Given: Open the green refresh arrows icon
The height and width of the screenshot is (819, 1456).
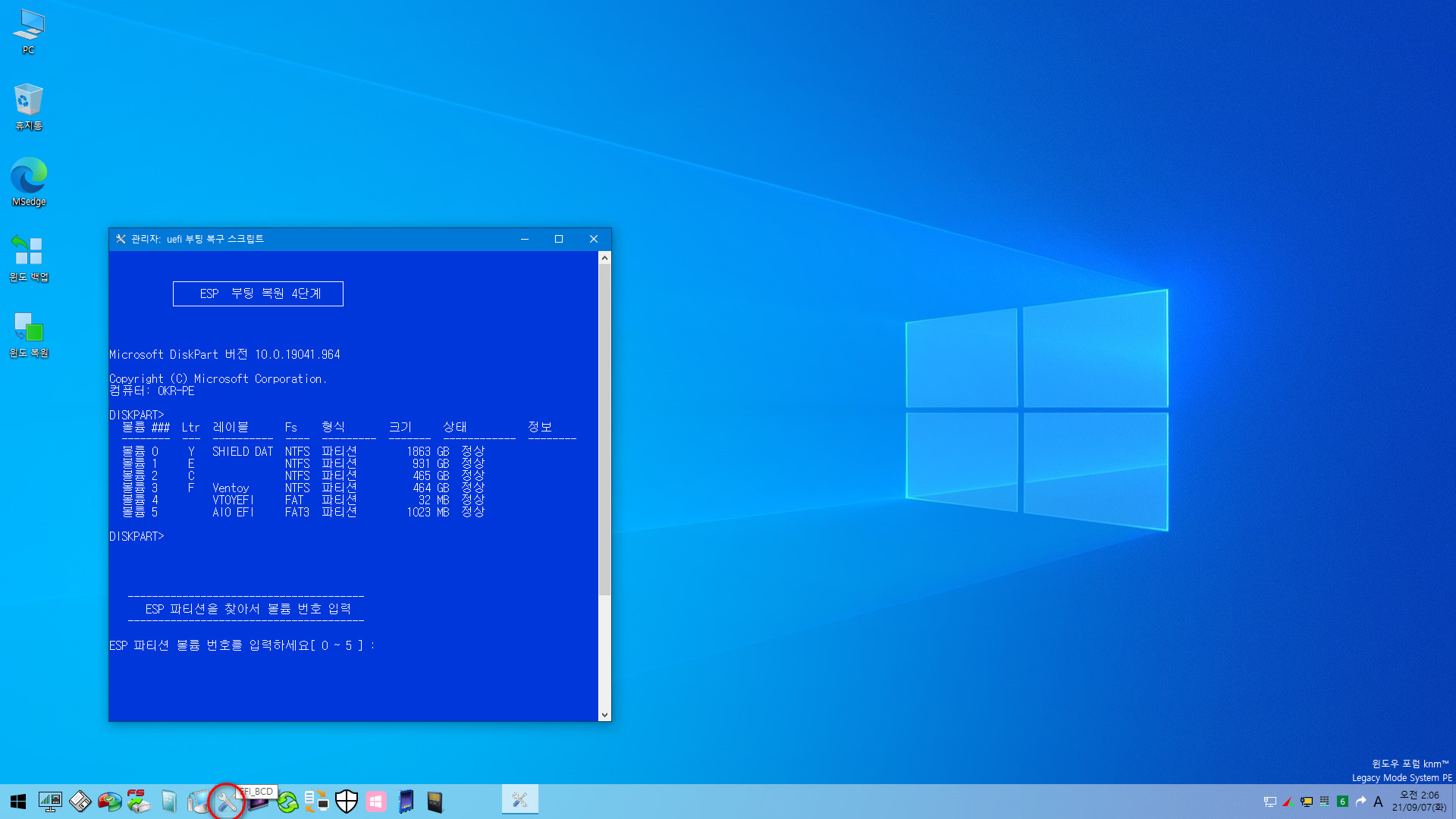Looking at the screenshot, I should click(x=287, y=802).
